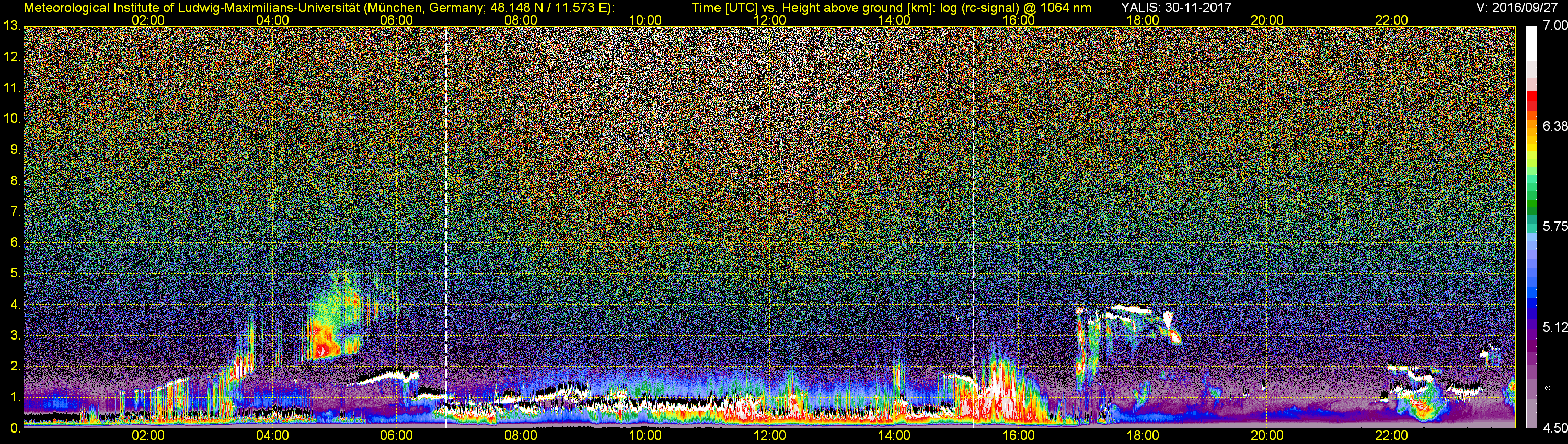1568x444 pixels.
Task: Click the 1 km height axis label
Action: click(x=15, y=397)
